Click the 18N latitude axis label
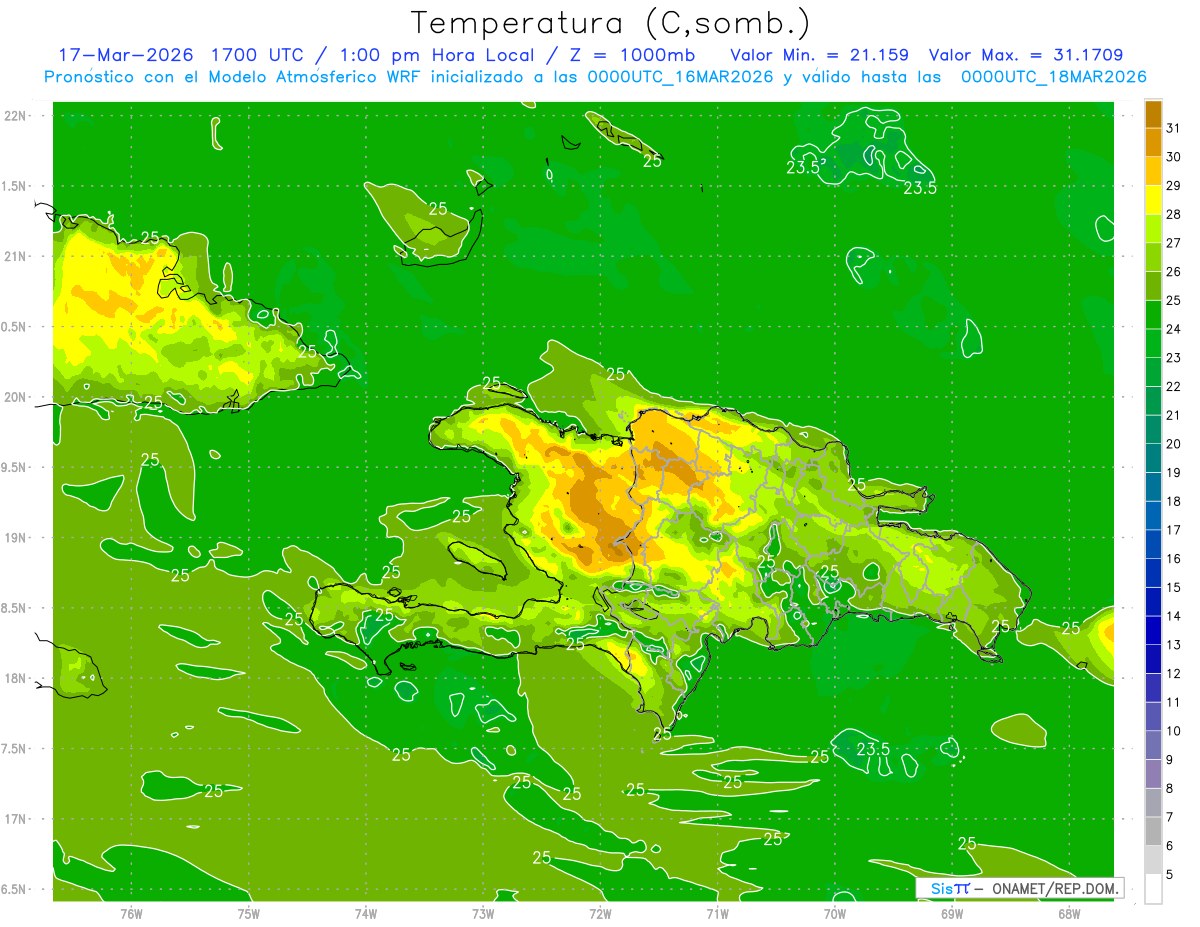 pos(16,678)
